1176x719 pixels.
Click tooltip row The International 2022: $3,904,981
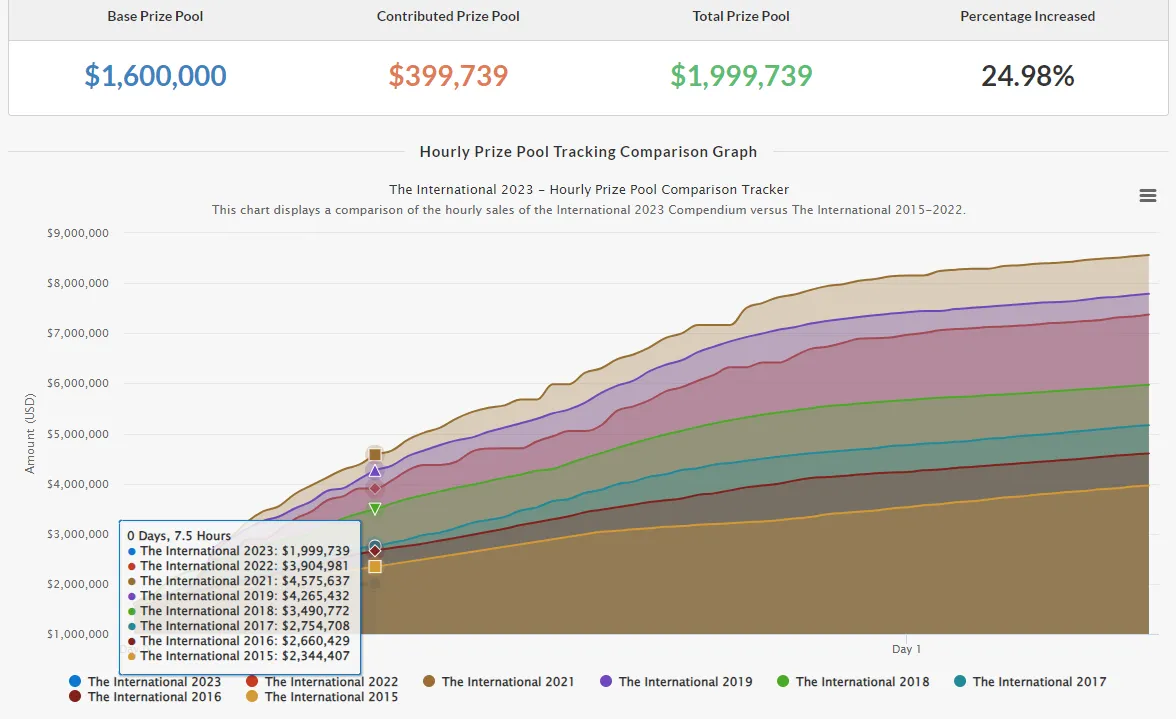pyautogui.click(x=238, y=566)
